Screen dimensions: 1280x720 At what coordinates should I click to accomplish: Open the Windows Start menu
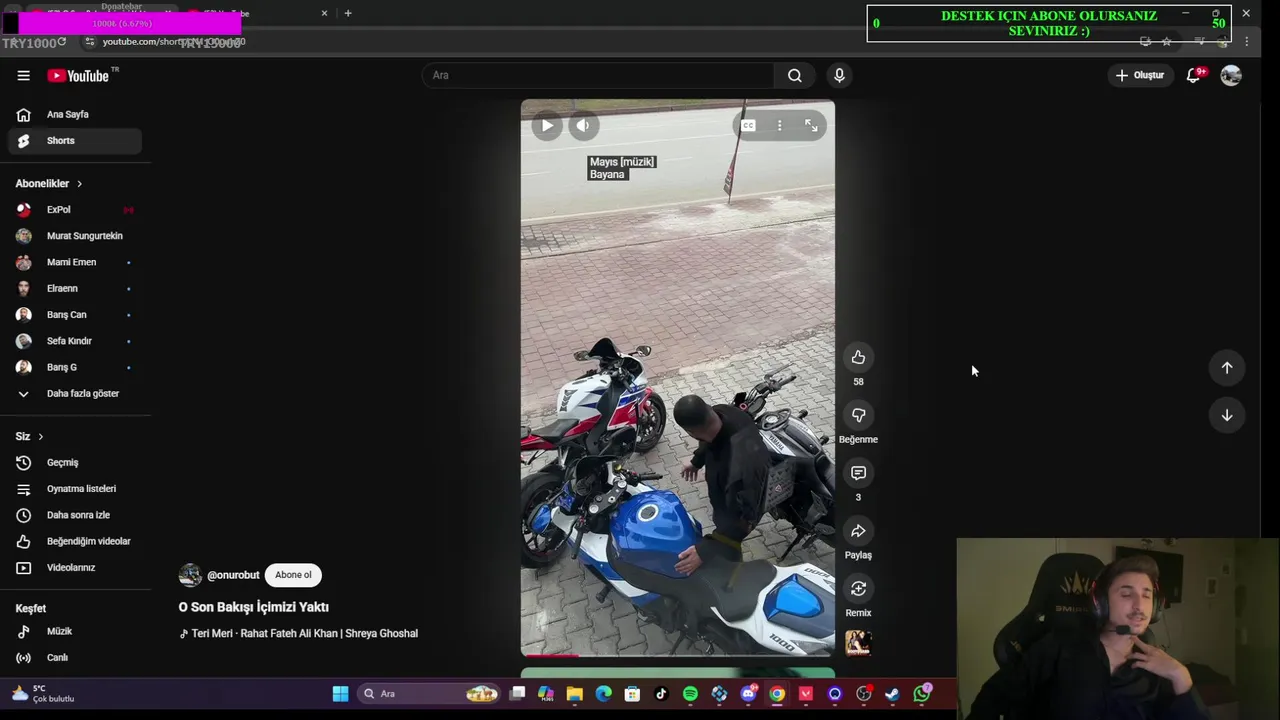click(340, 693)
